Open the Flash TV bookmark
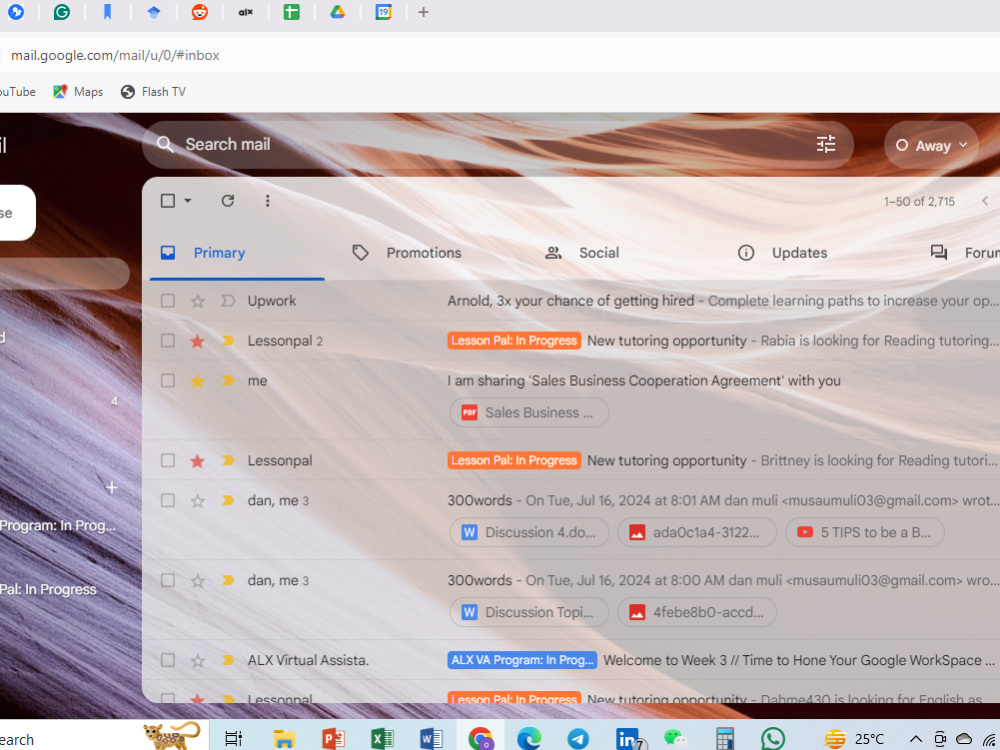1000x750 pixels. [153, 92]
